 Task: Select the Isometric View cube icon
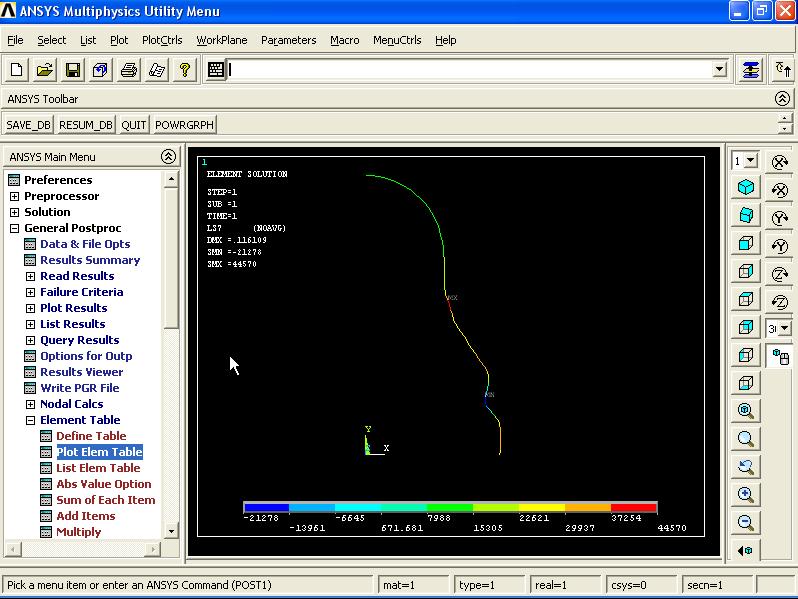[x=746, y=188]
